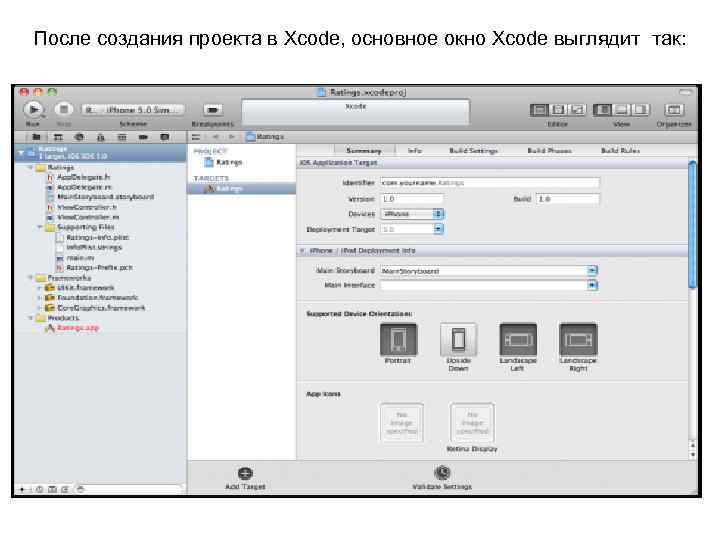Image resolution: width=720 pixels, height=540 pixels.
Task: Open the Main Storyboard combo box arrow
Action: tap(592, 270)
